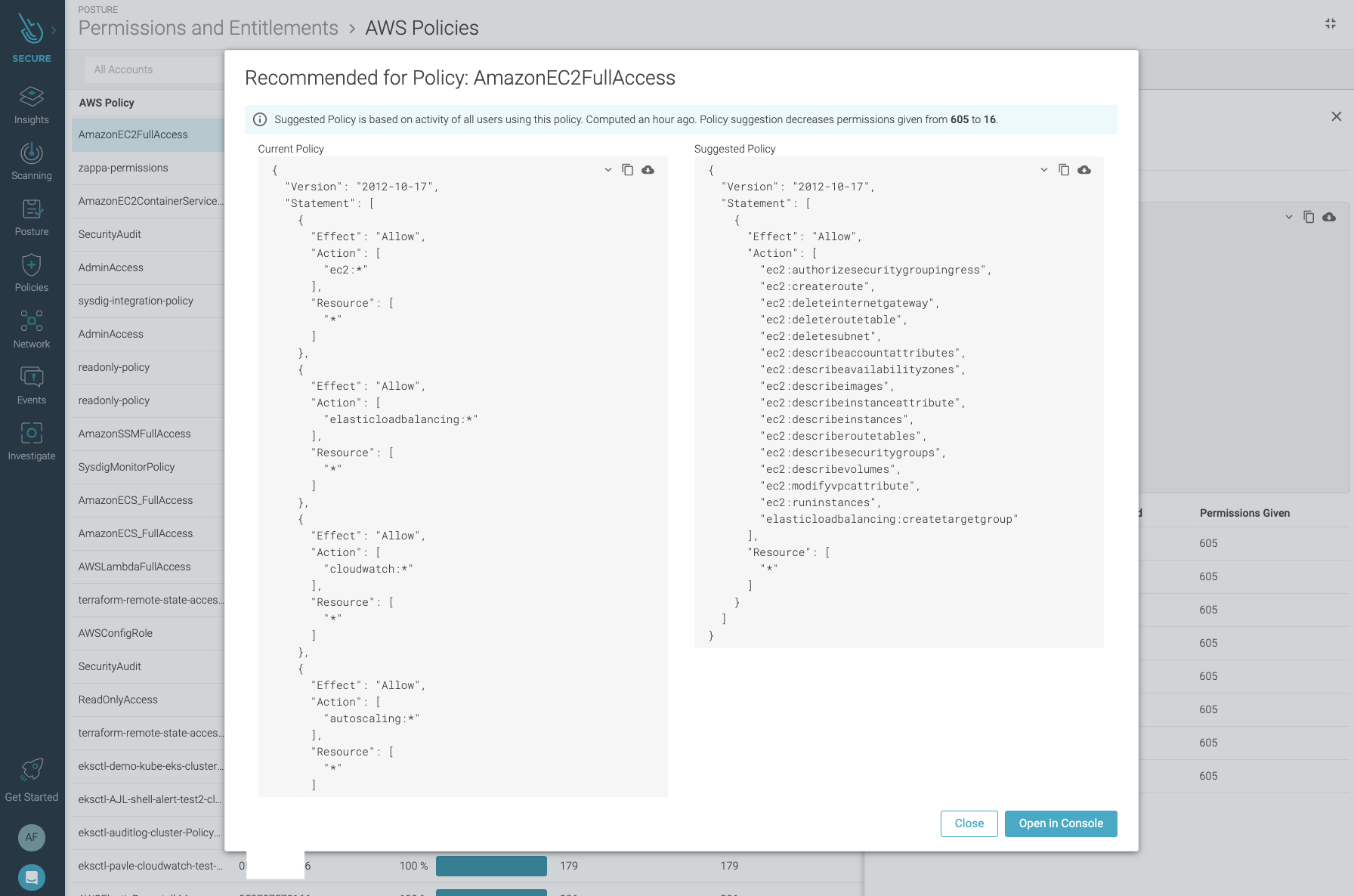Select AWSConfigRole policy row

148,633
